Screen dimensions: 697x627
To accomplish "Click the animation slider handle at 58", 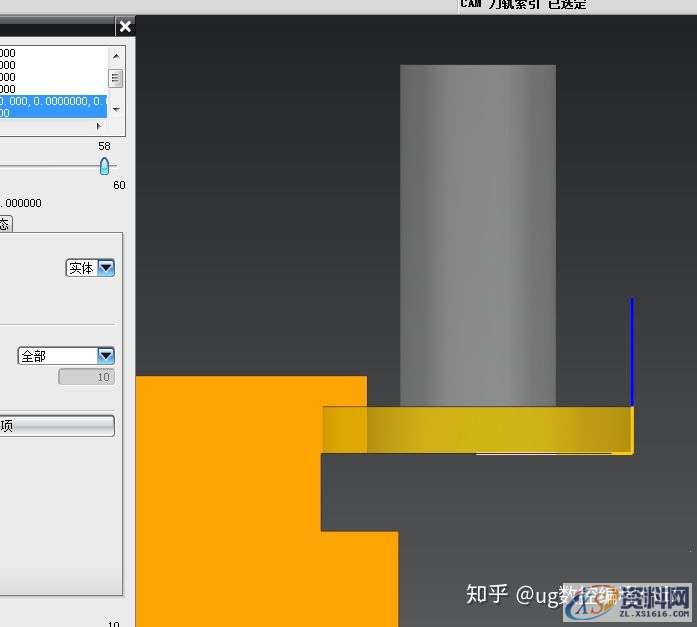I will 104,166.
